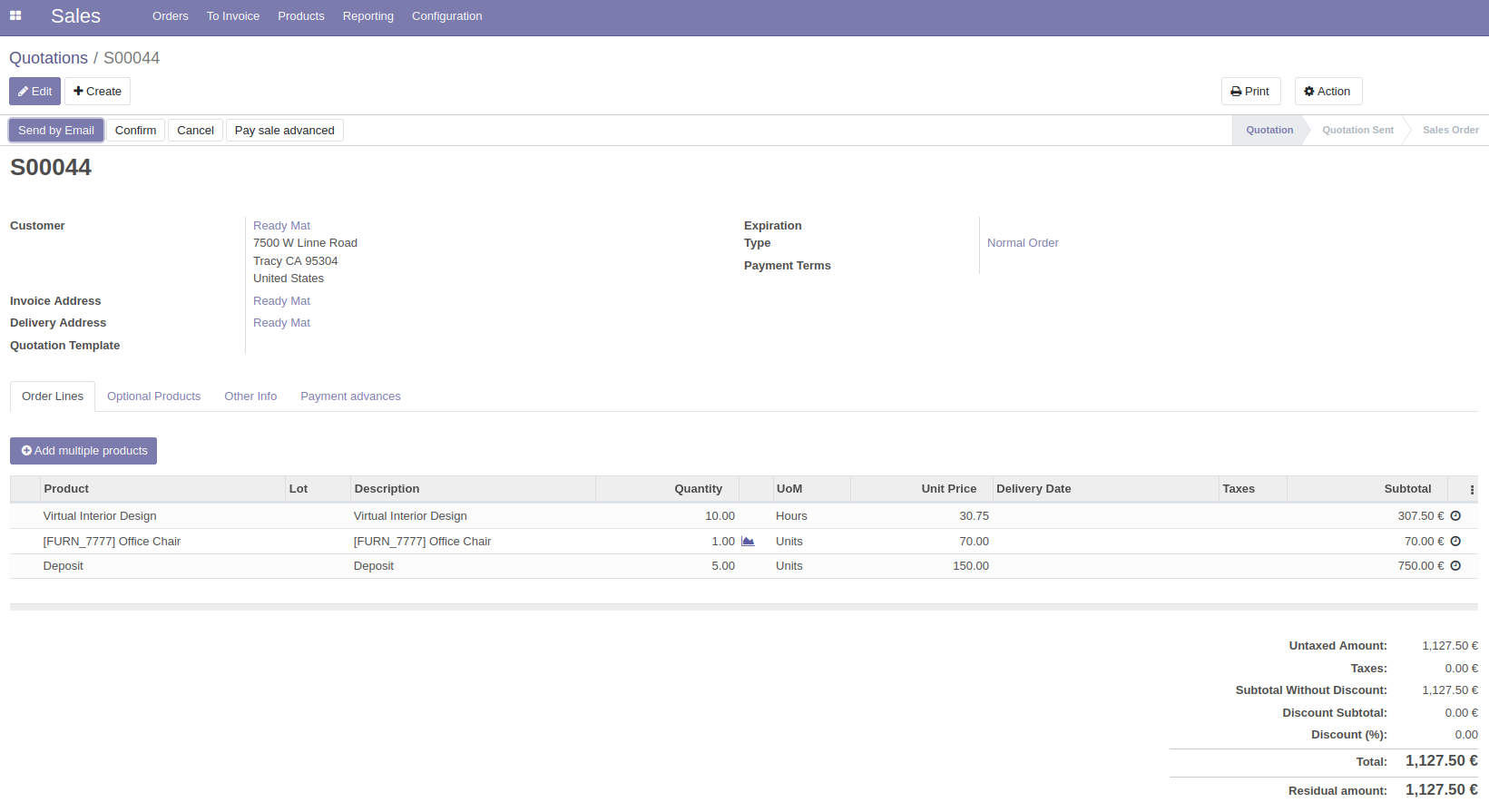Open the Orders menu
1489x812 pixels.
pos(171,16)
